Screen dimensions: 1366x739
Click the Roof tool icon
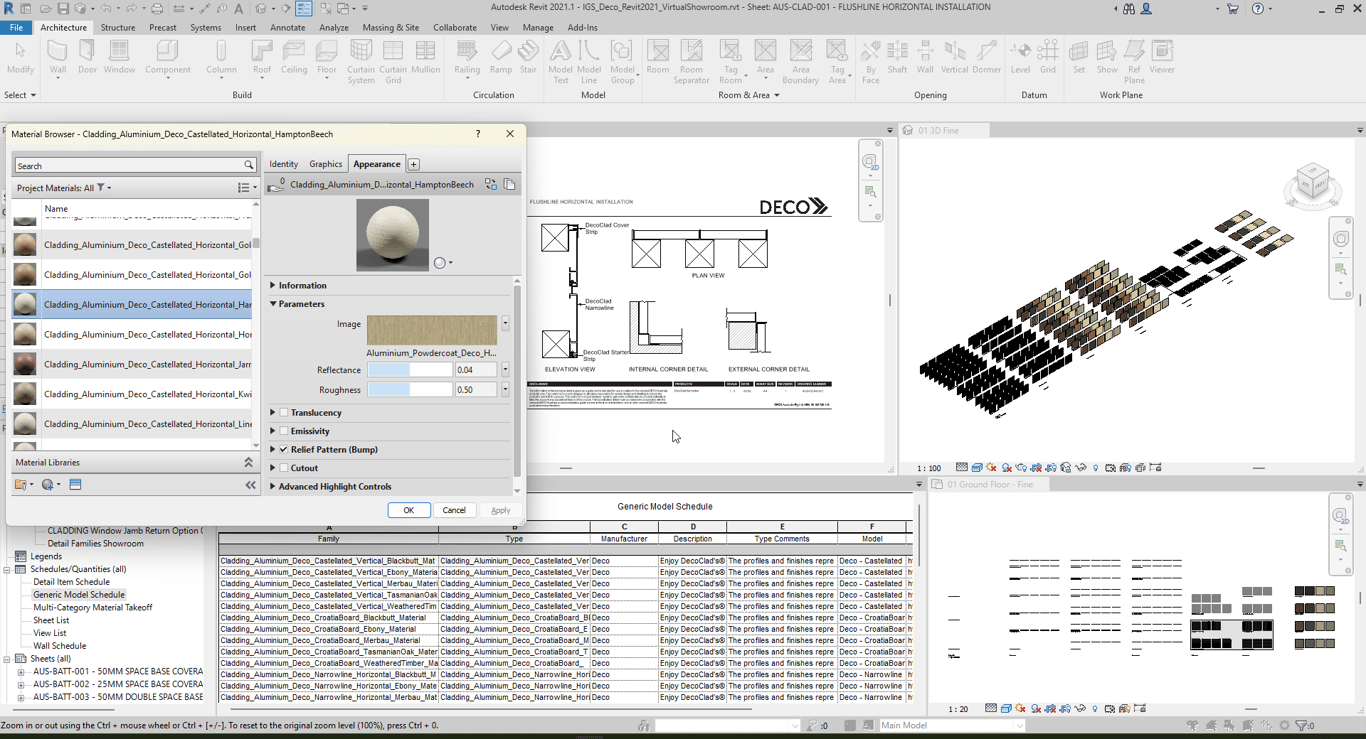(x=262, y=56)
